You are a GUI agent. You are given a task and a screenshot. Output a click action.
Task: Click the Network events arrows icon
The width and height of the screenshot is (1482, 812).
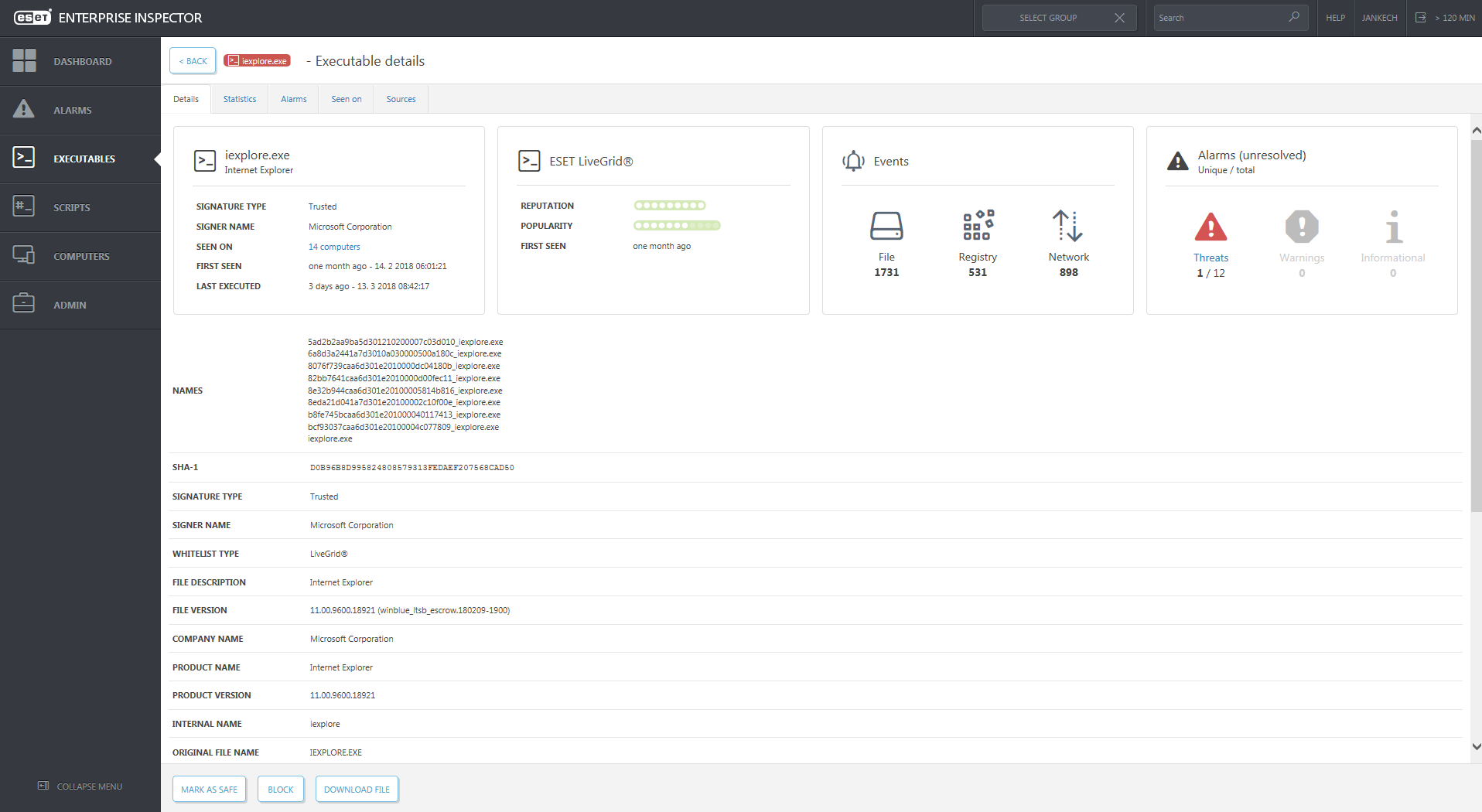1068,226
